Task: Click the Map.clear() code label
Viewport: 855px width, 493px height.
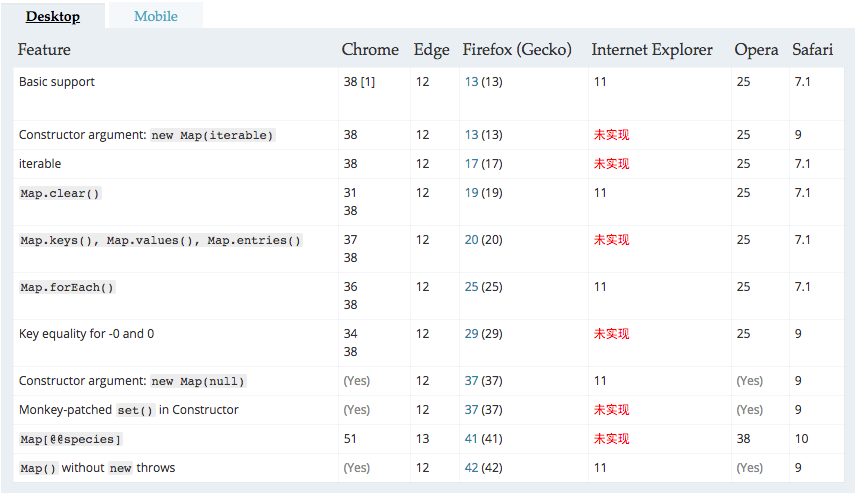Action: pos(60,193)
